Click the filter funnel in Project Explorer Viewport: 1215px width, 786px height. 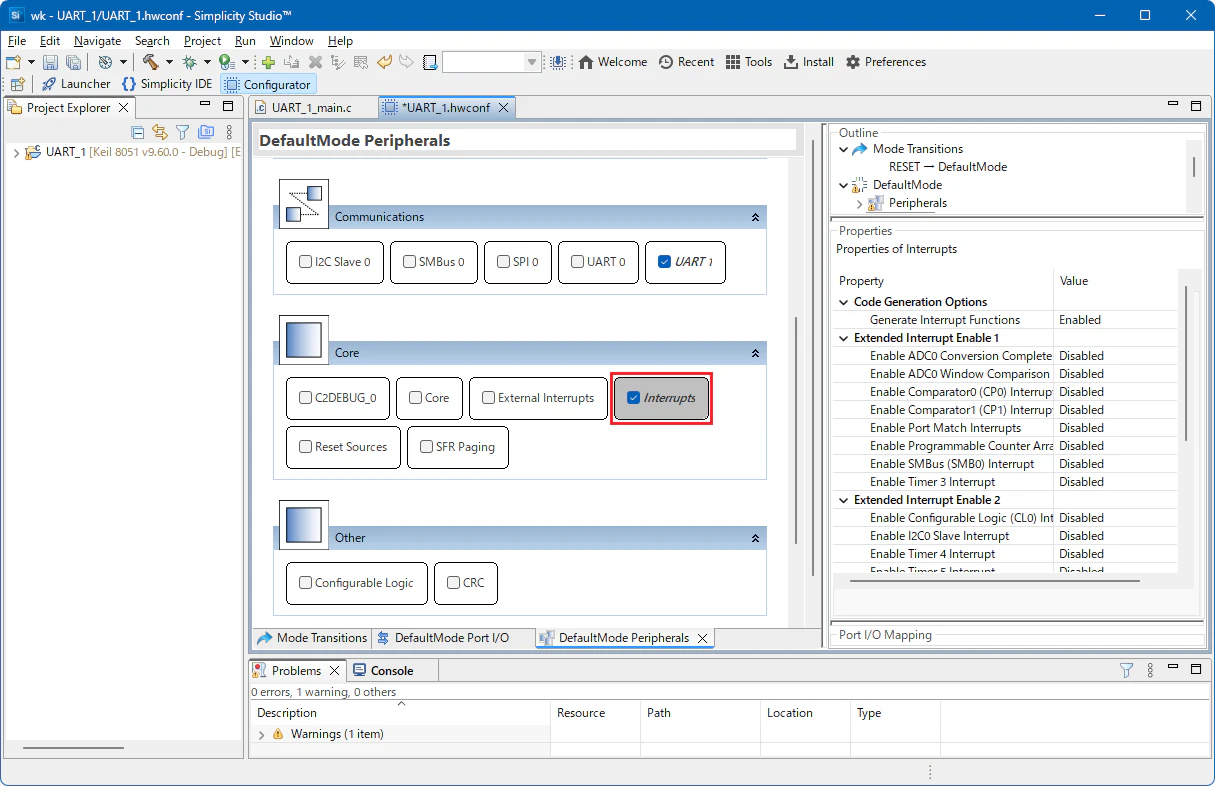(183, 132)
